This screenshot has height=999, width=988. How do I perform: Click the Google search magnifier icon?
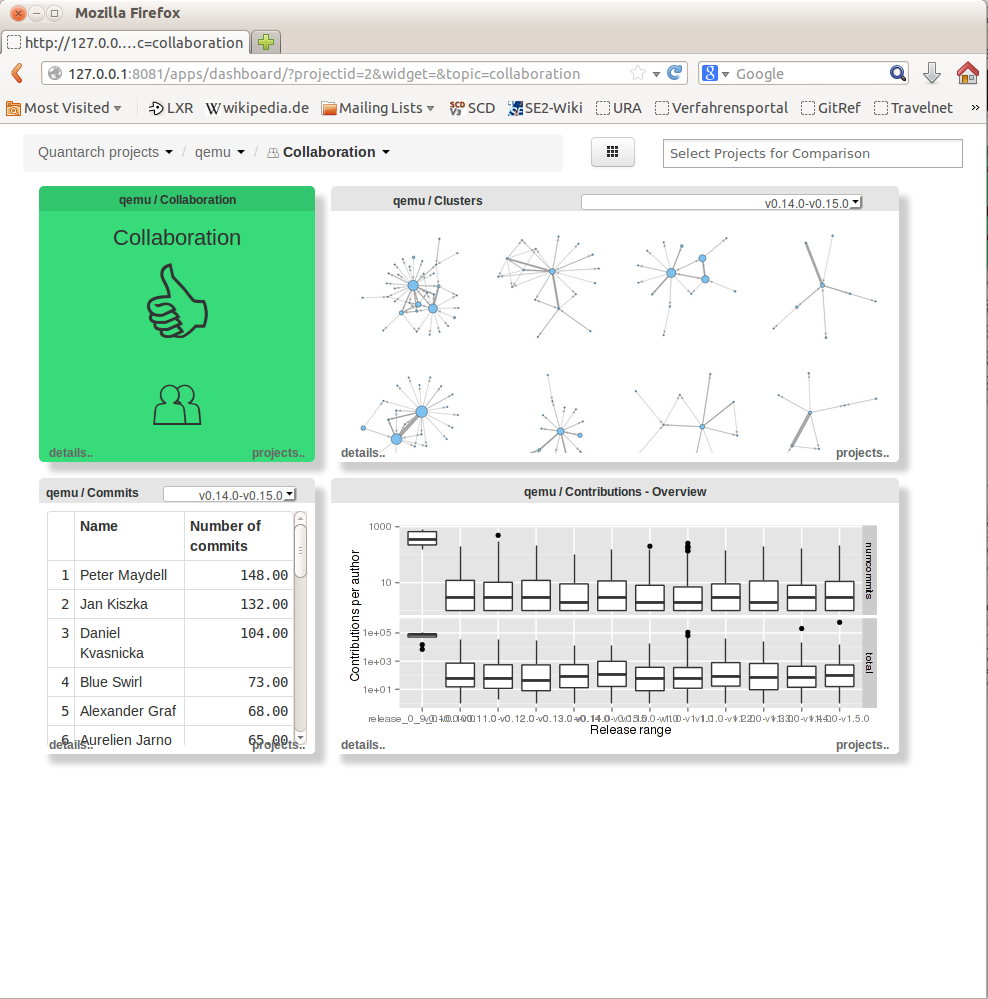[x=898, y=73]
